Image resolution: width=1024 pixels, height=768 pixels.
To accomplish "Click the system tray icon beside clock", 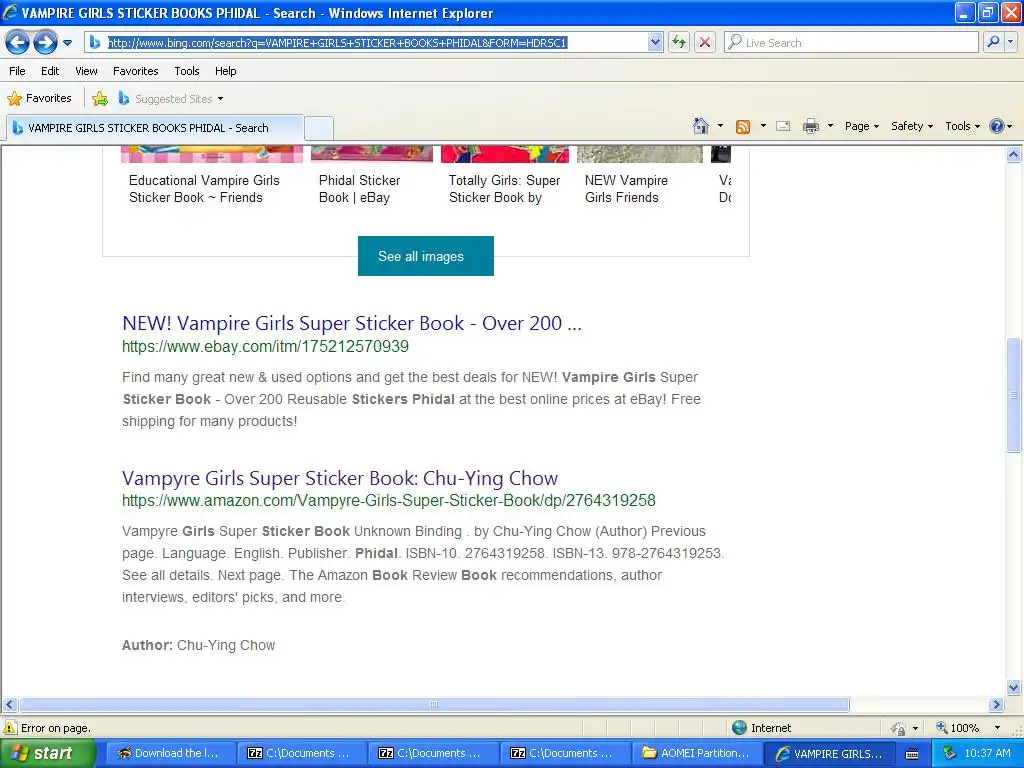I will click(x=949, y=753).
